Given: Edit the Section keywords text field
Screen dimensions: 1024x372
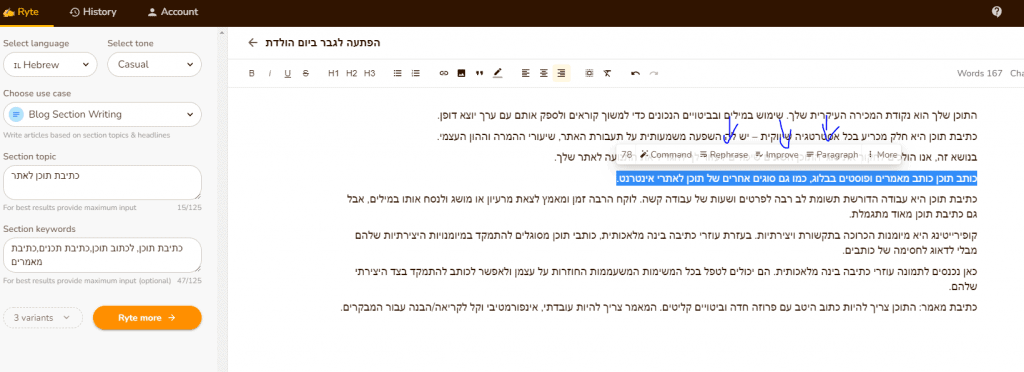Looking at the screenshot, I should (x=103, y=255).
